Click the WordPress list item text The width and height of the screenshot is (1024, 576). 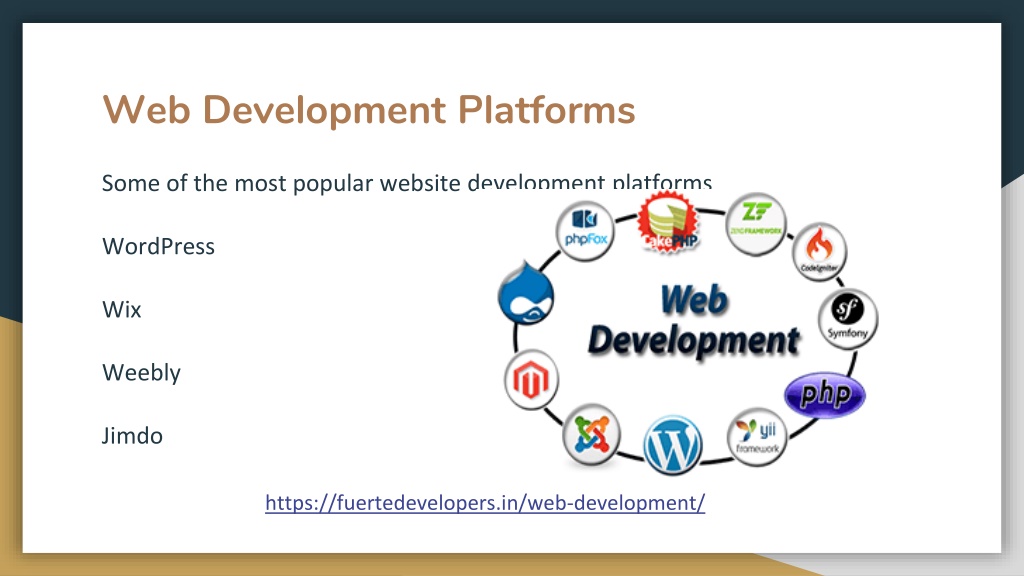point(158,246)
